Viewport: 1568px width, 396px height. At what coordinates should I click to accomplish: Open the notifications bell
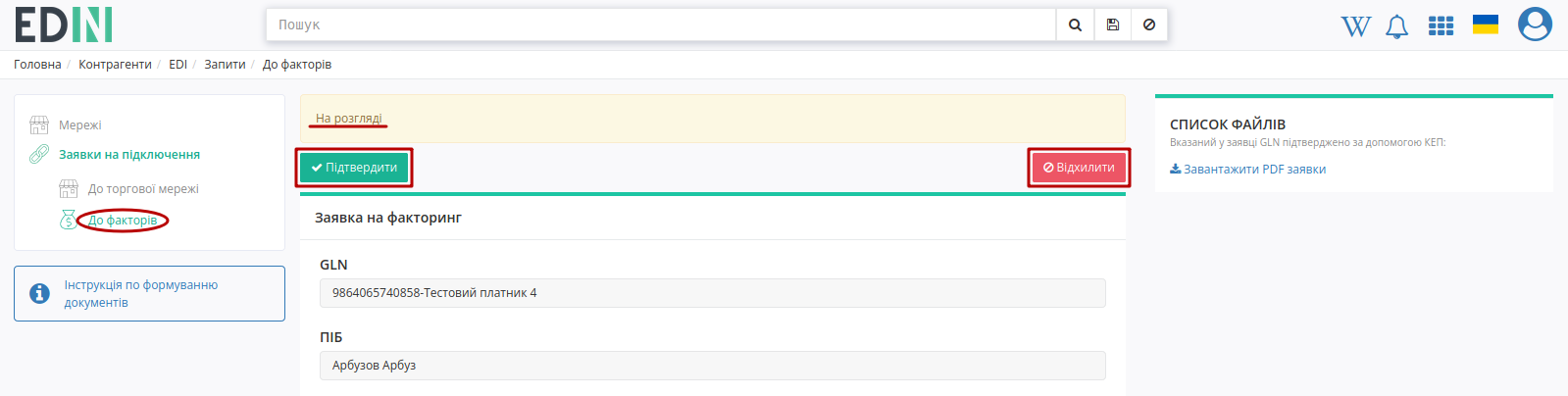pos(1397,26)
